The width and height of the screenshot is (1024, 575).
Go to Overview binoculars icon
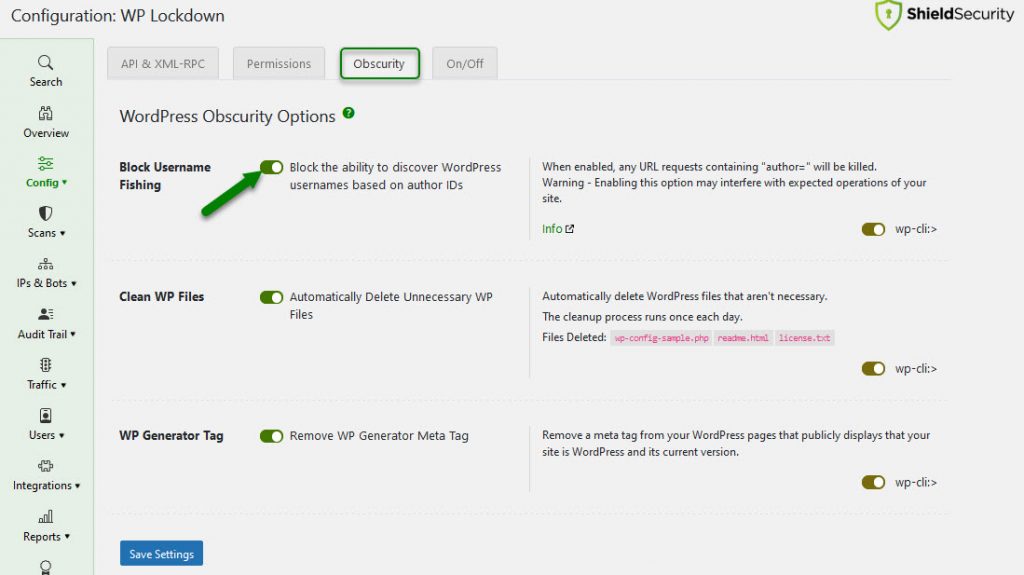click(45, 113)
